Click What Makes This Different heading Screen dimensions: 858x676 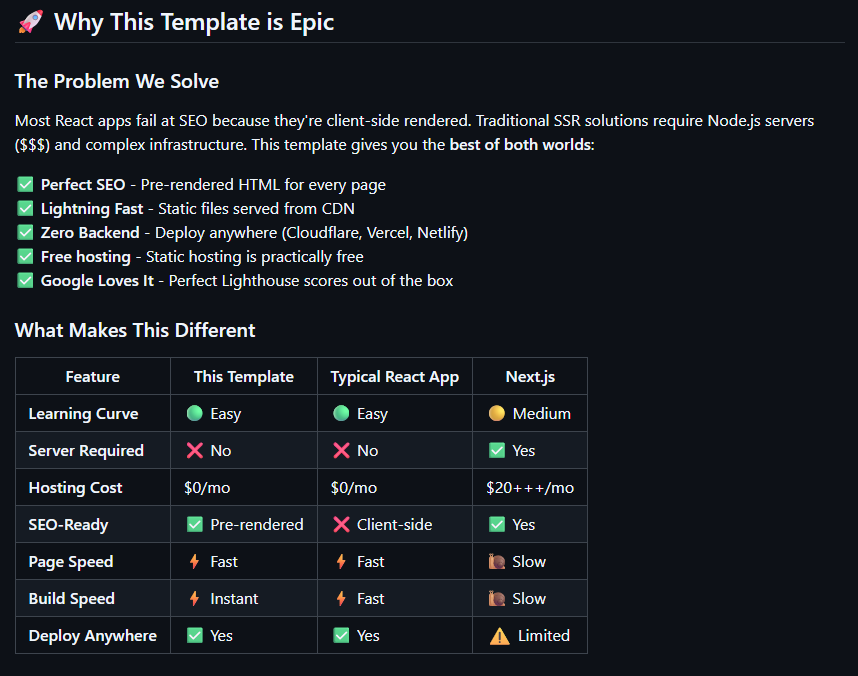135,330
